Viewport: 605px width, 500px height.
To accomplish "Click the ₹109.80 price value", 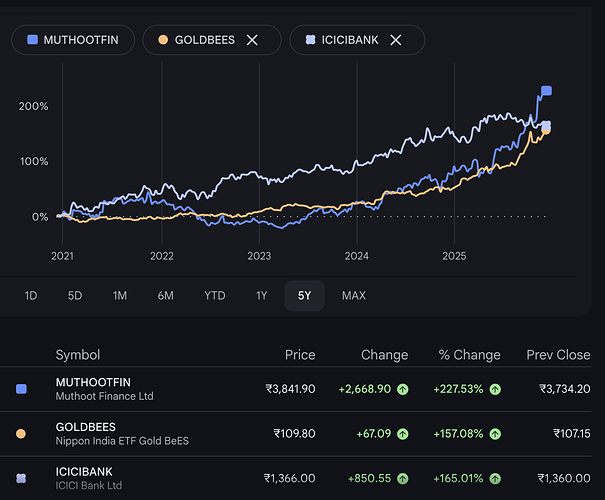I will pos(294,434).
